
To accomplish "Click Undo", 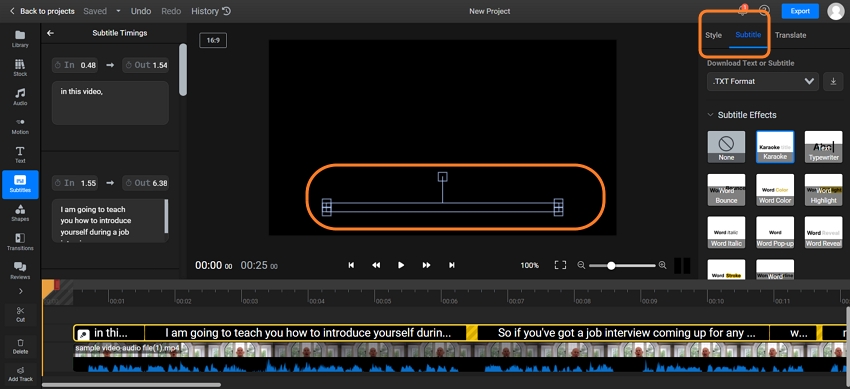I will pos(141,11).
